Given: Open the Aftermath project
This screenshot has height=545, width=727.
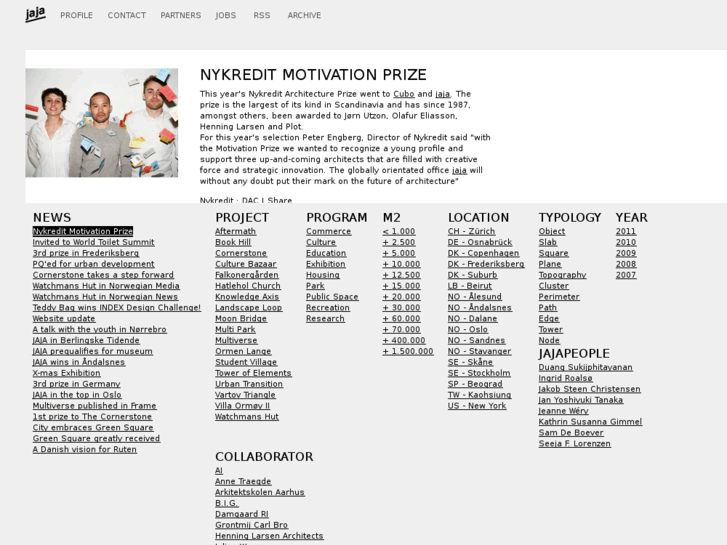Looking at the screenshot, I should (236, 231).
